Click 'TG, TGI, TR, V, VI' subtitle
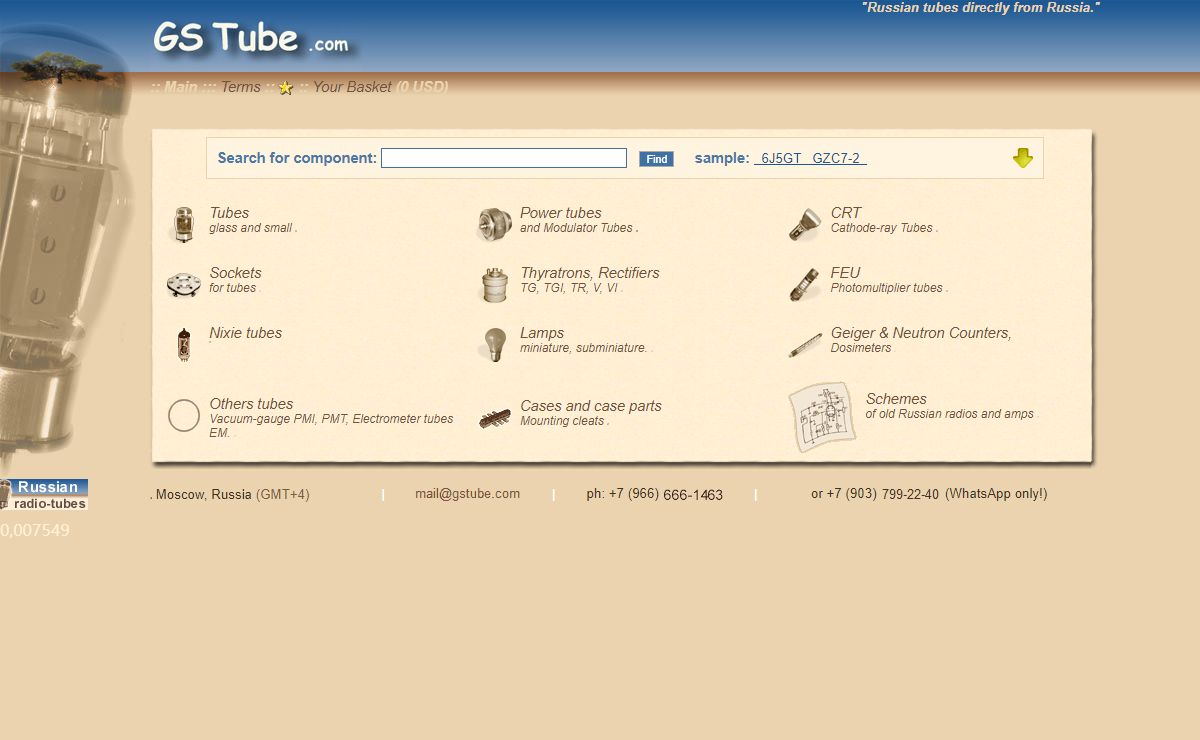 [570, 288]
